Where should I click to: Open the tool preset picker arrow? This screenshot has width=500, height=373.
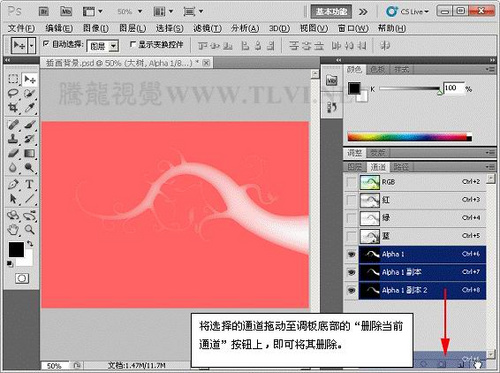tap(32, 45)
